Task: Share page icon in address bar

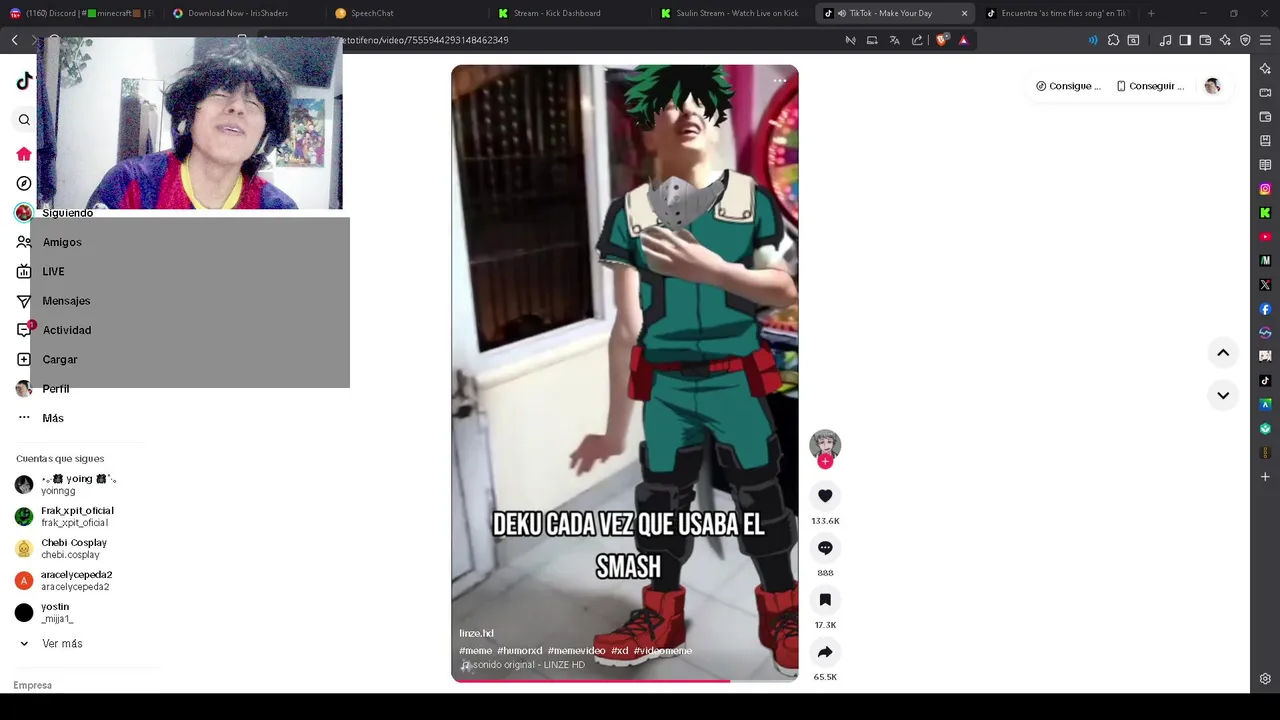Action: (917, 40)
